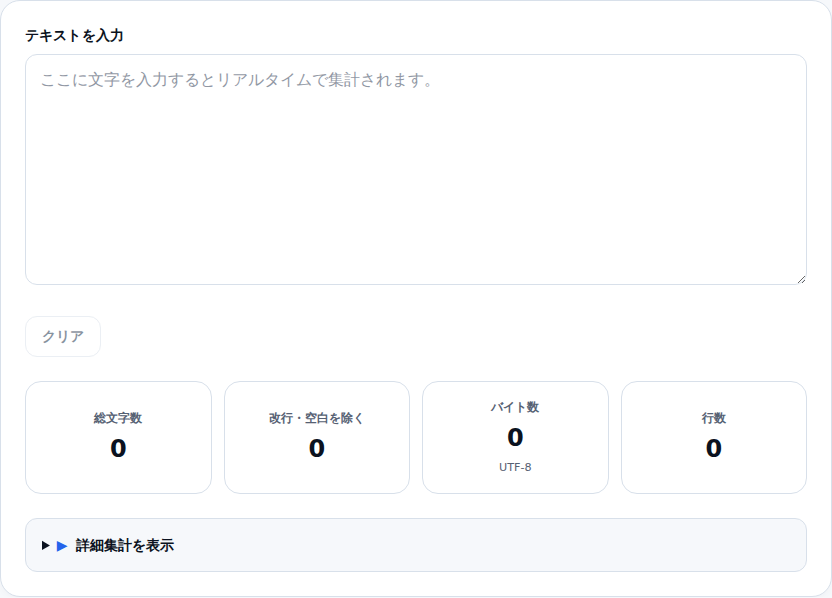This screenshot has height=598, width=832.
Task: Click the クリア button
Action: 63,336
